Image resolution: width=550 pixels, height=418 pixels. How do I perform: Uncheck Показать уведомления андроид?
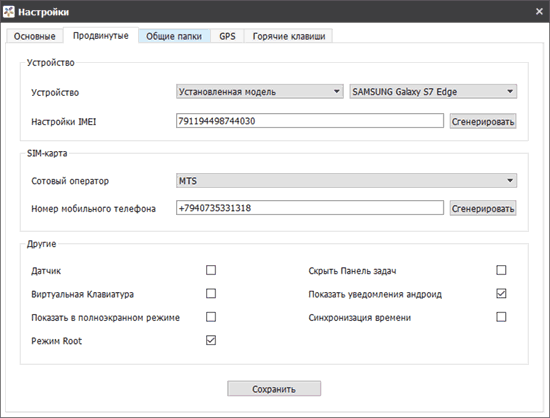click(x=501, y=294)
